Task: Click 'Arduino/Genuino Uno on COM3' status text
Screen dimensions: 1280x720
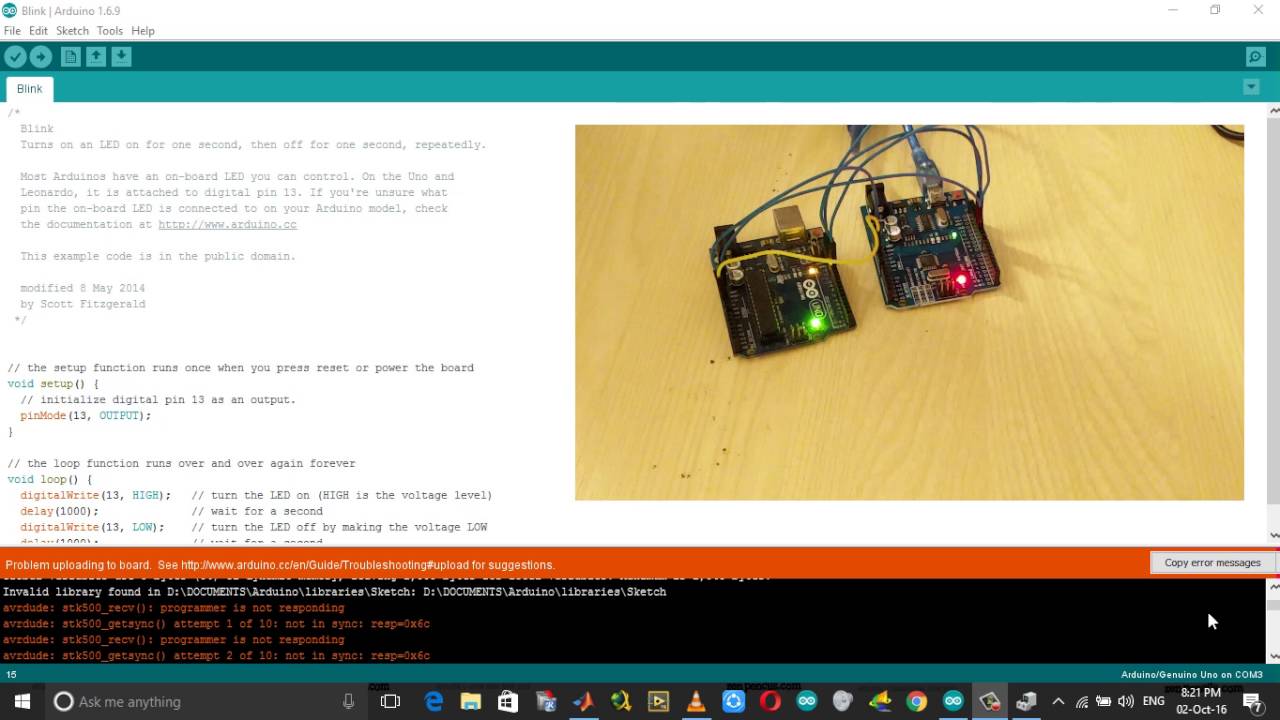Action: pyautogui.click(x=1191, y=675)
